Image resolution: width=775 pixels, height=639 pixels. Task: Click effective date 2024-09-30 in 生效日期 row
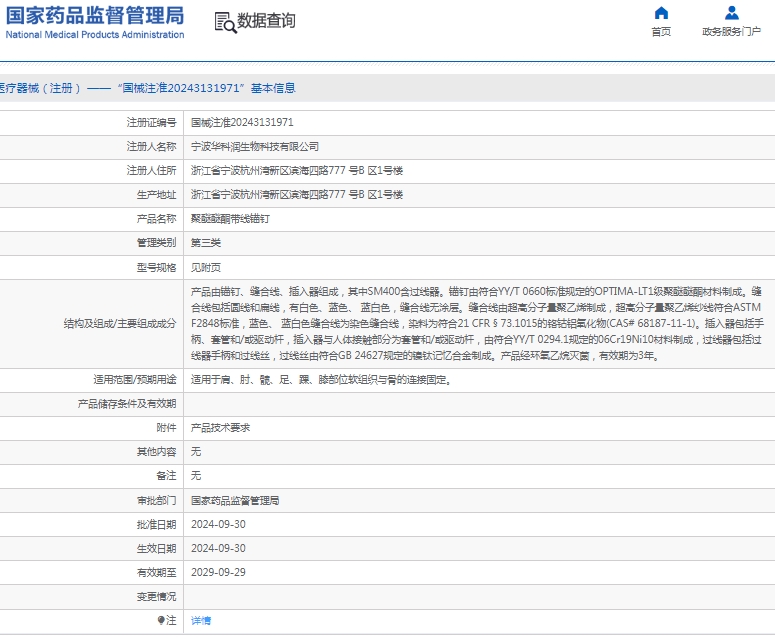218,549
